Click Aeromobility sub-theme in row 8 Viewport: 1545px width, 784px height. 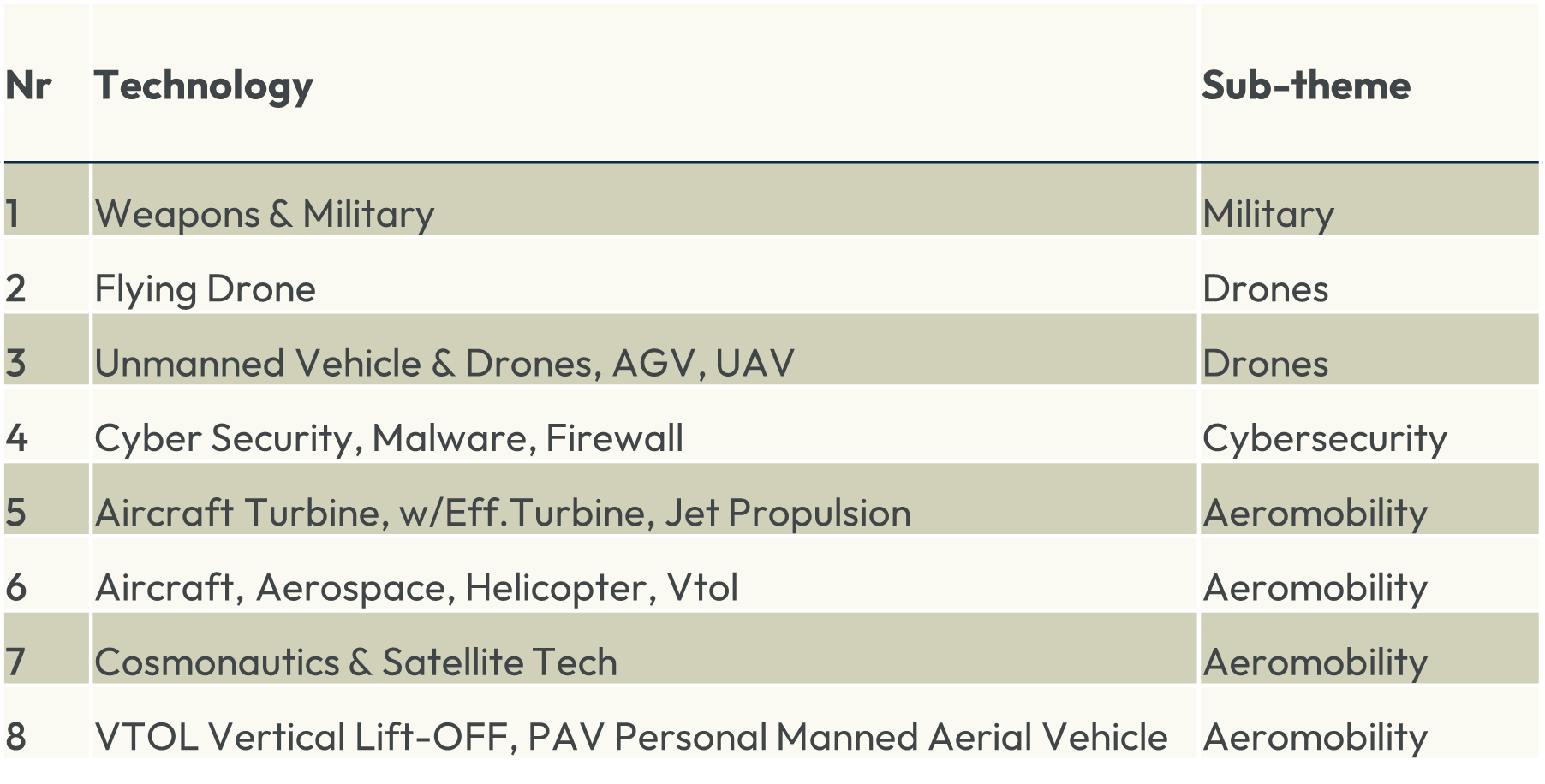point(1315,736)
